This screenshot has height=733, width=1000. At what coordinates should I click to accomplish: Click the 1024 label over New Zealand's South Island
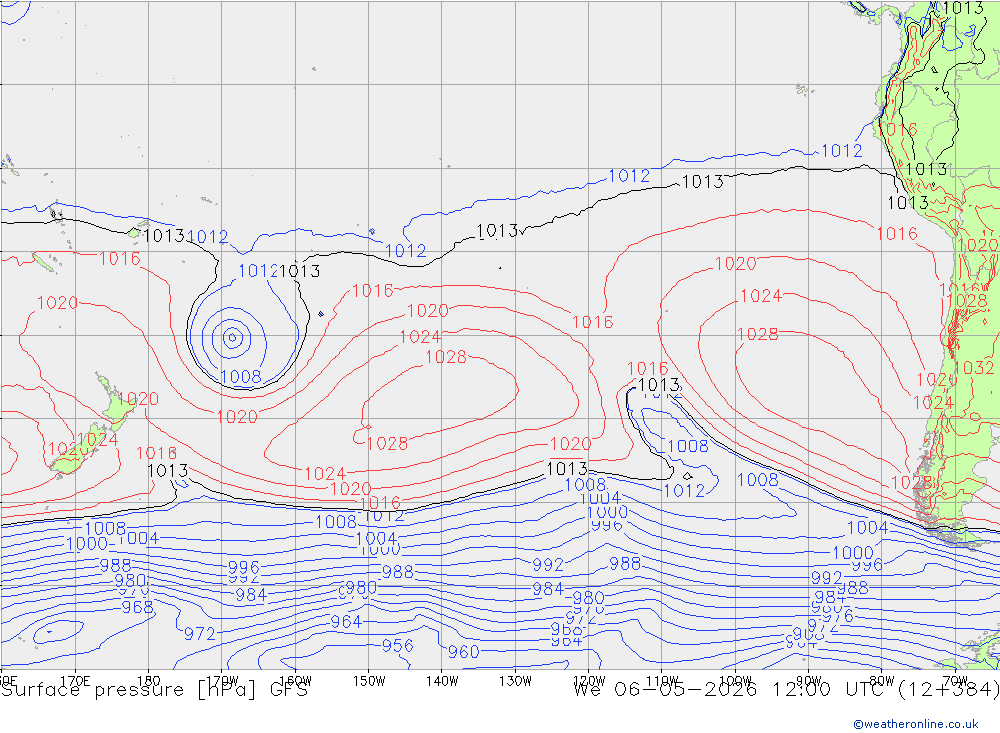[98, 440]
